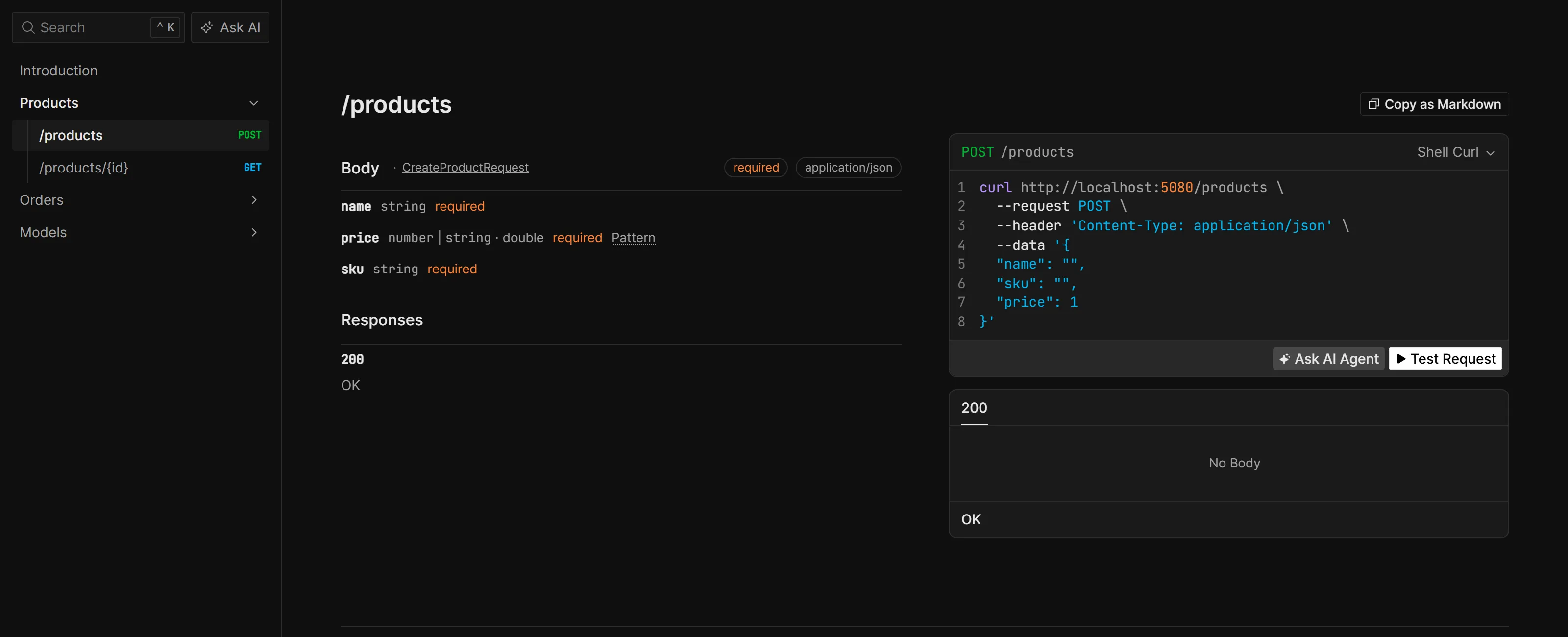
Task: Click the 200 status under Responses
Action: [352, 359]
